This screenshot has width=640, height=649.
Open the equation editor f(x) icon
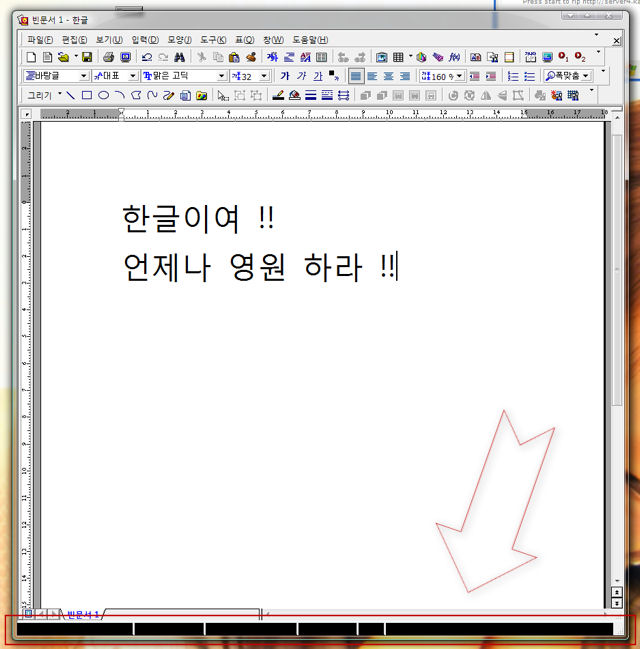(455, 57)
